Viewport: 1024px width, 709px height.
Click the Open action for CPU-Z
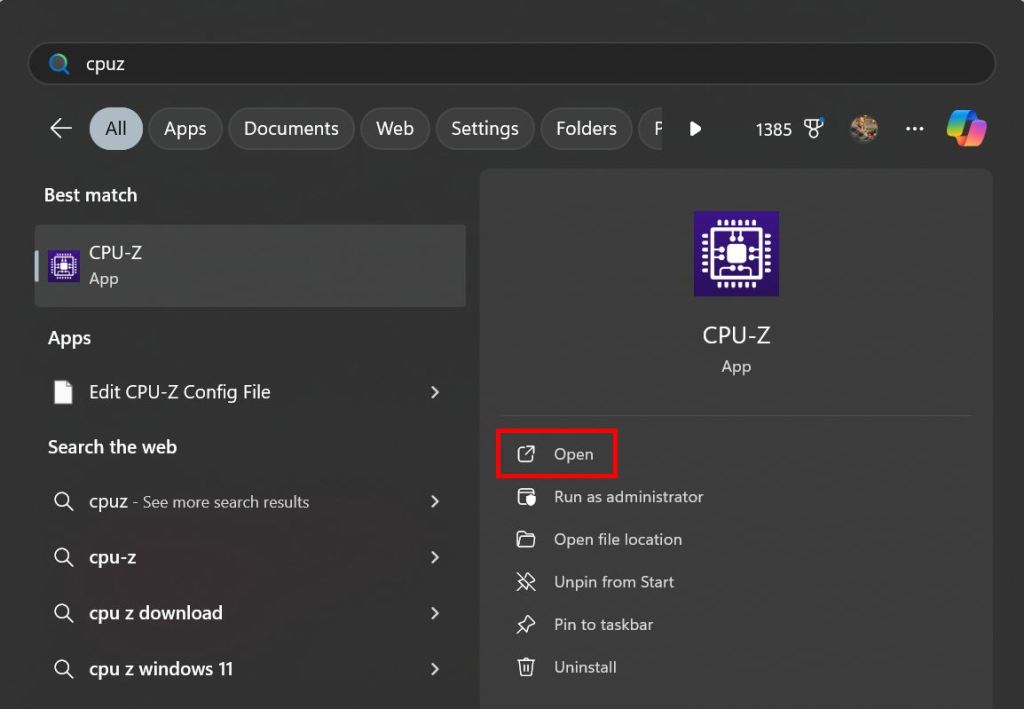click(x=556, y=454)
